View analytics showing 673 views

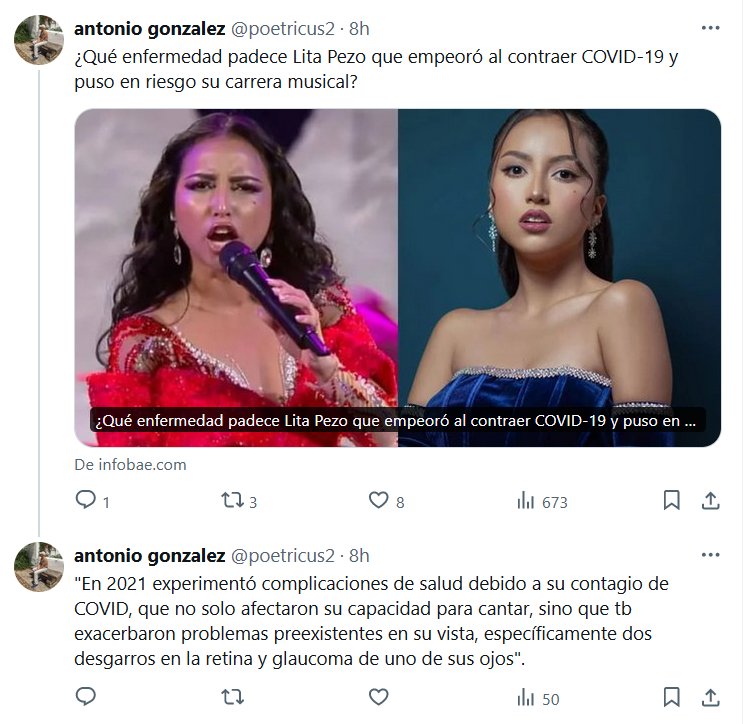pos(542,501)
